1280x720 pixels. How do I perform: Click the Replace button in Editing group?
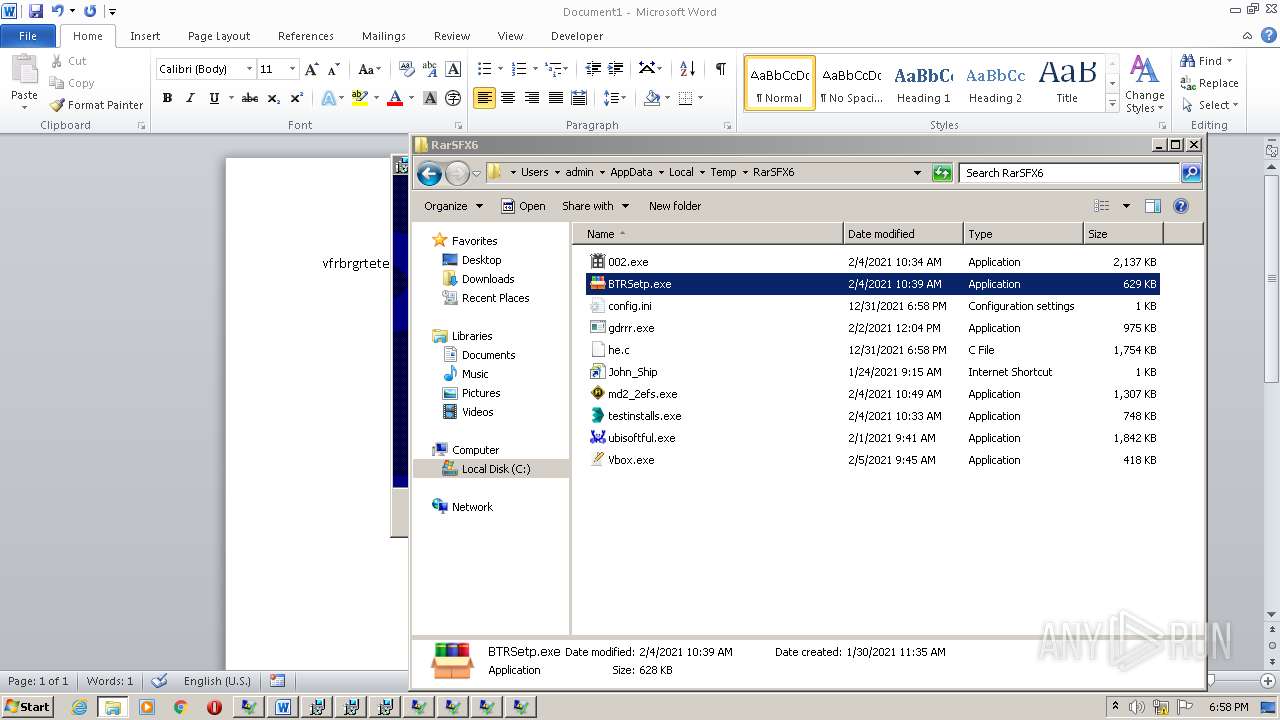tap(1210, 83)
